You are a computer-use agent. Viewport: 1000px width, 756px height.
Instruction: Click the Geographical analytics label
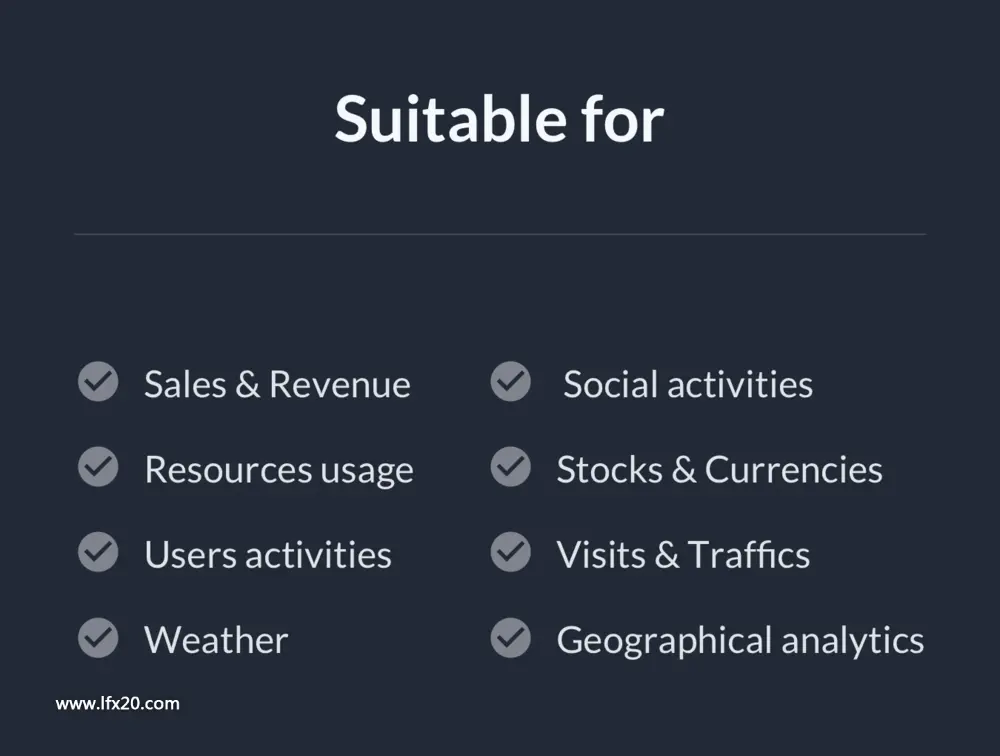coord(740,641)
